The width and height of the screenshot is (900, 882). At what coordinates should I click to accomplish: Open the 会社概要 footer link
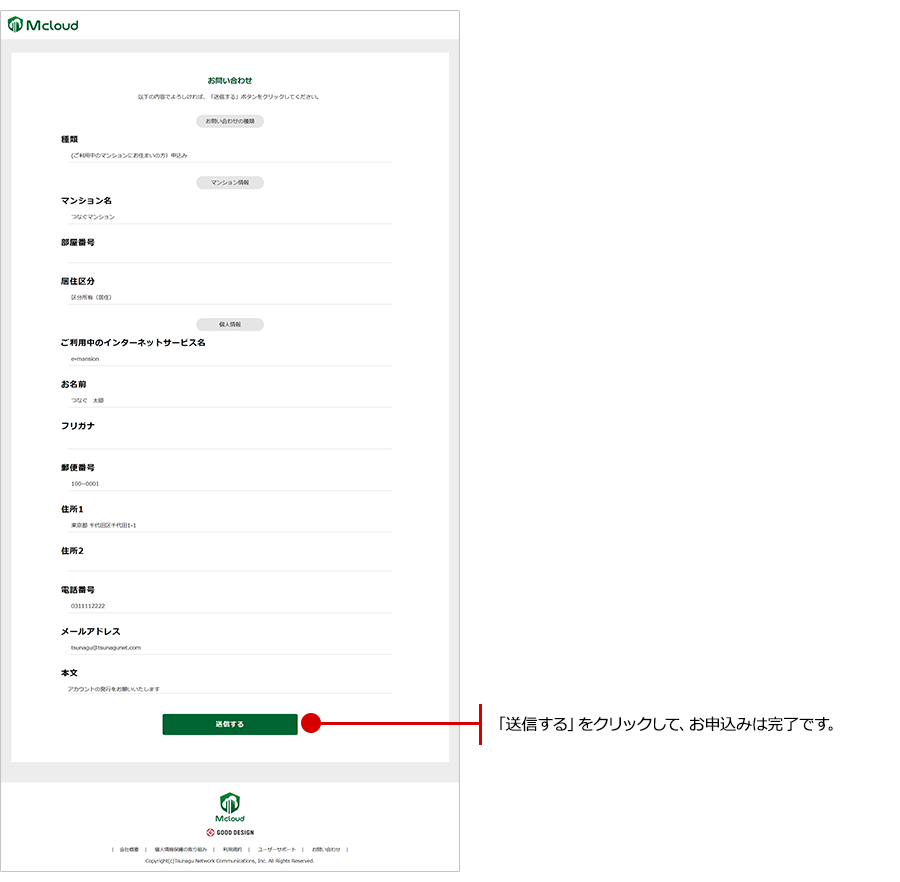pyautogui.click(x=129, y=849)
